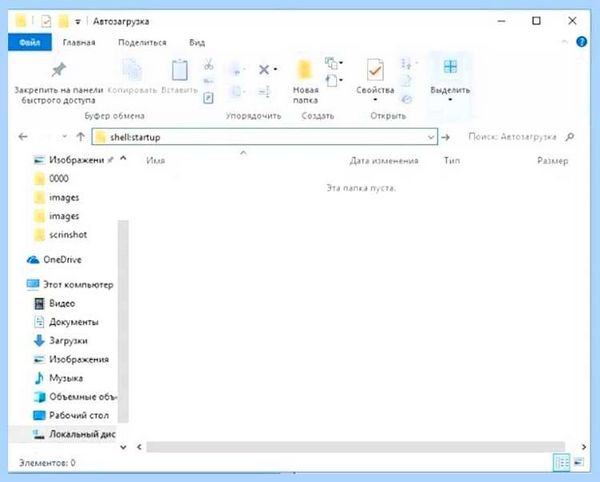
Task: Open Музыка folder in sidebar
Action: [58, 378]
